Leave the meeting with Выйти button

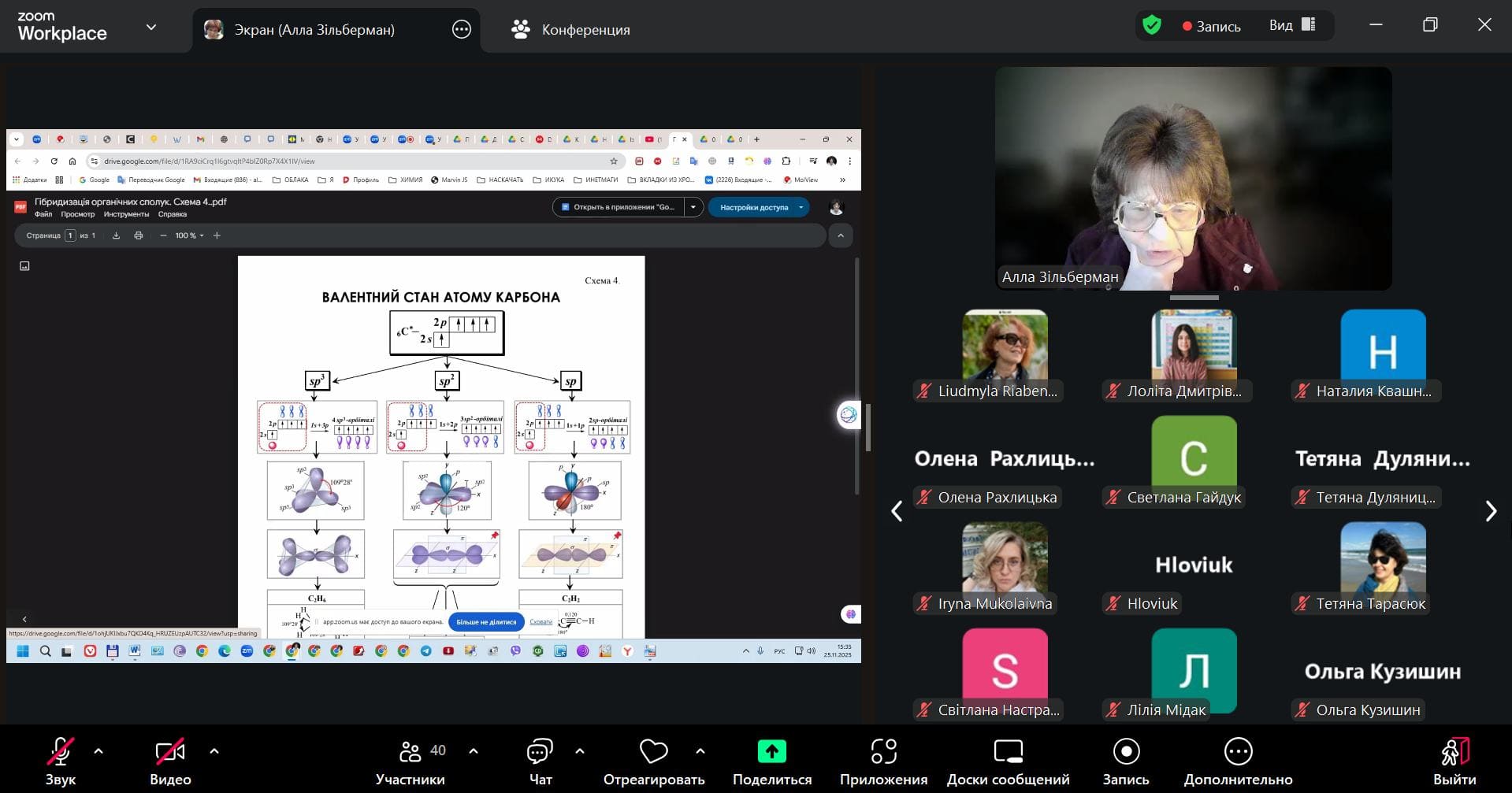point(1454,759)
